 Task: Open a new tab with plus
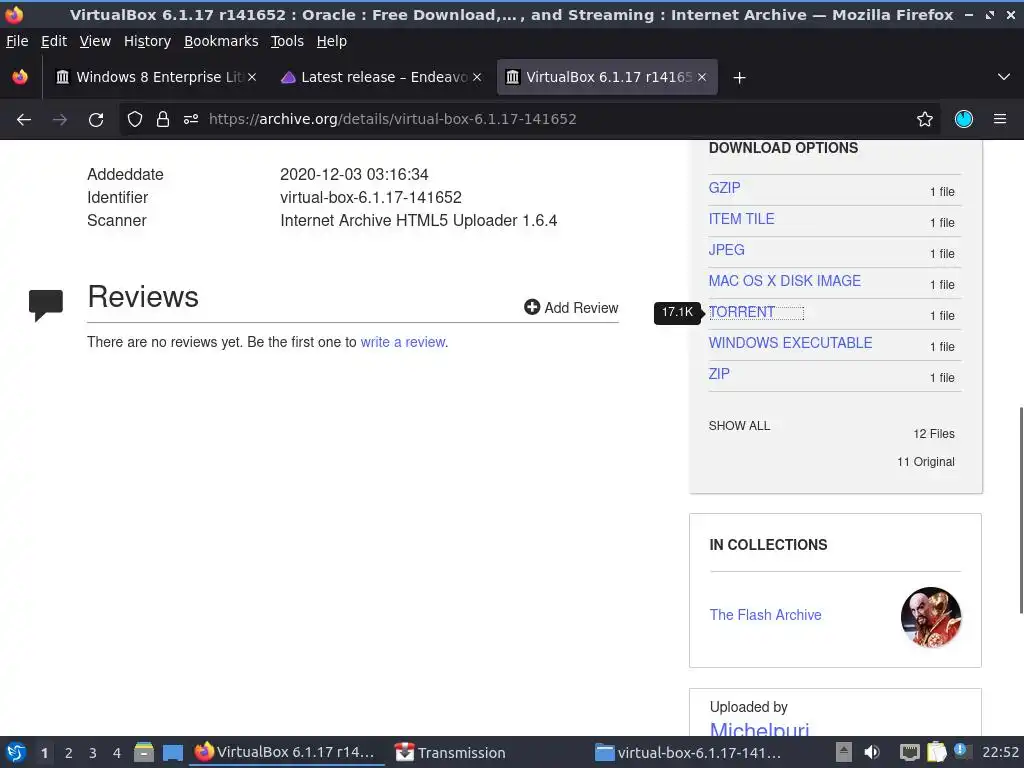(x=739, y=78)
